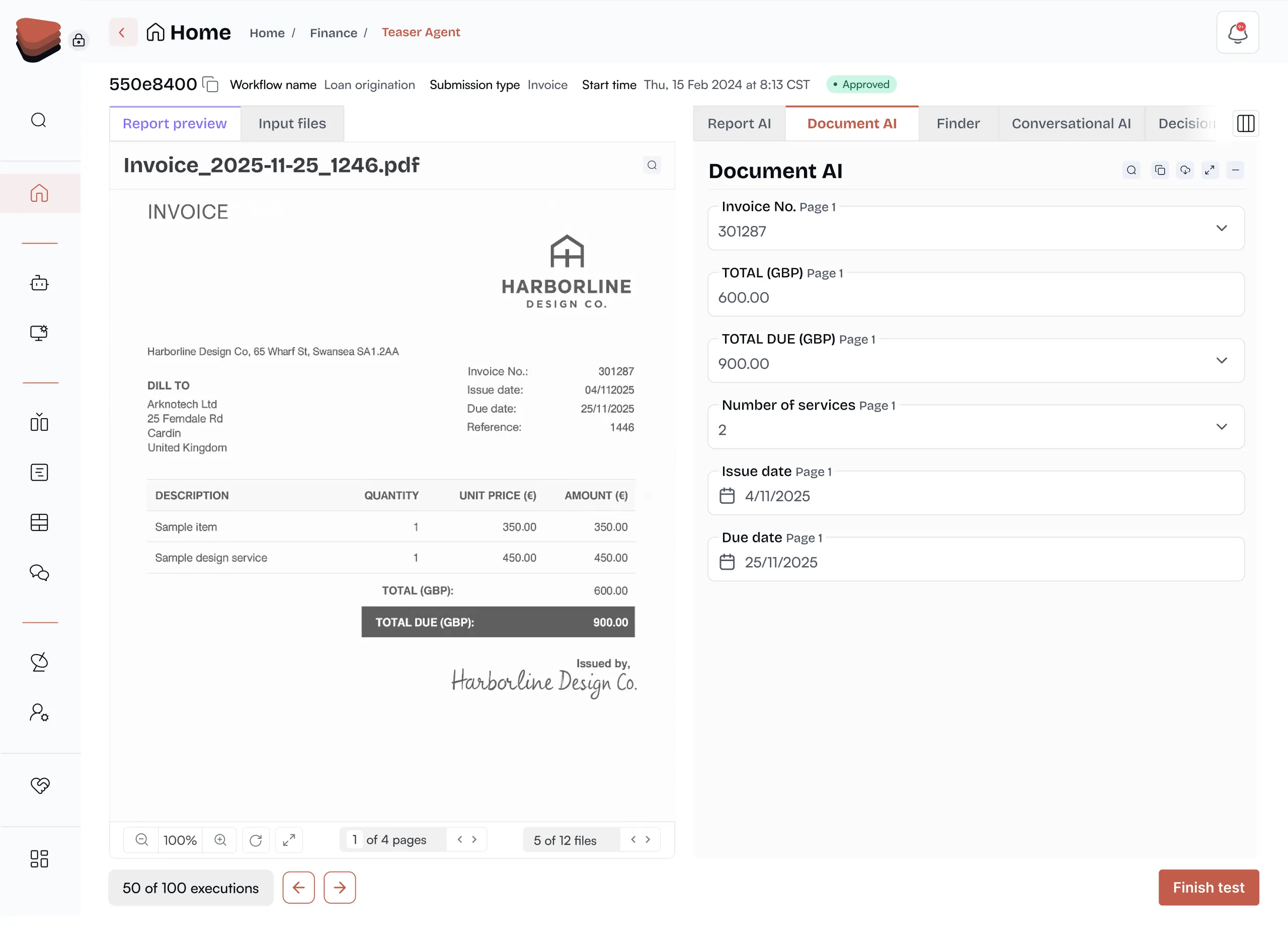Open Number of services dropdown
Image resolution: width=1288 pixels, height=944 pixels.
(1221, 427)
